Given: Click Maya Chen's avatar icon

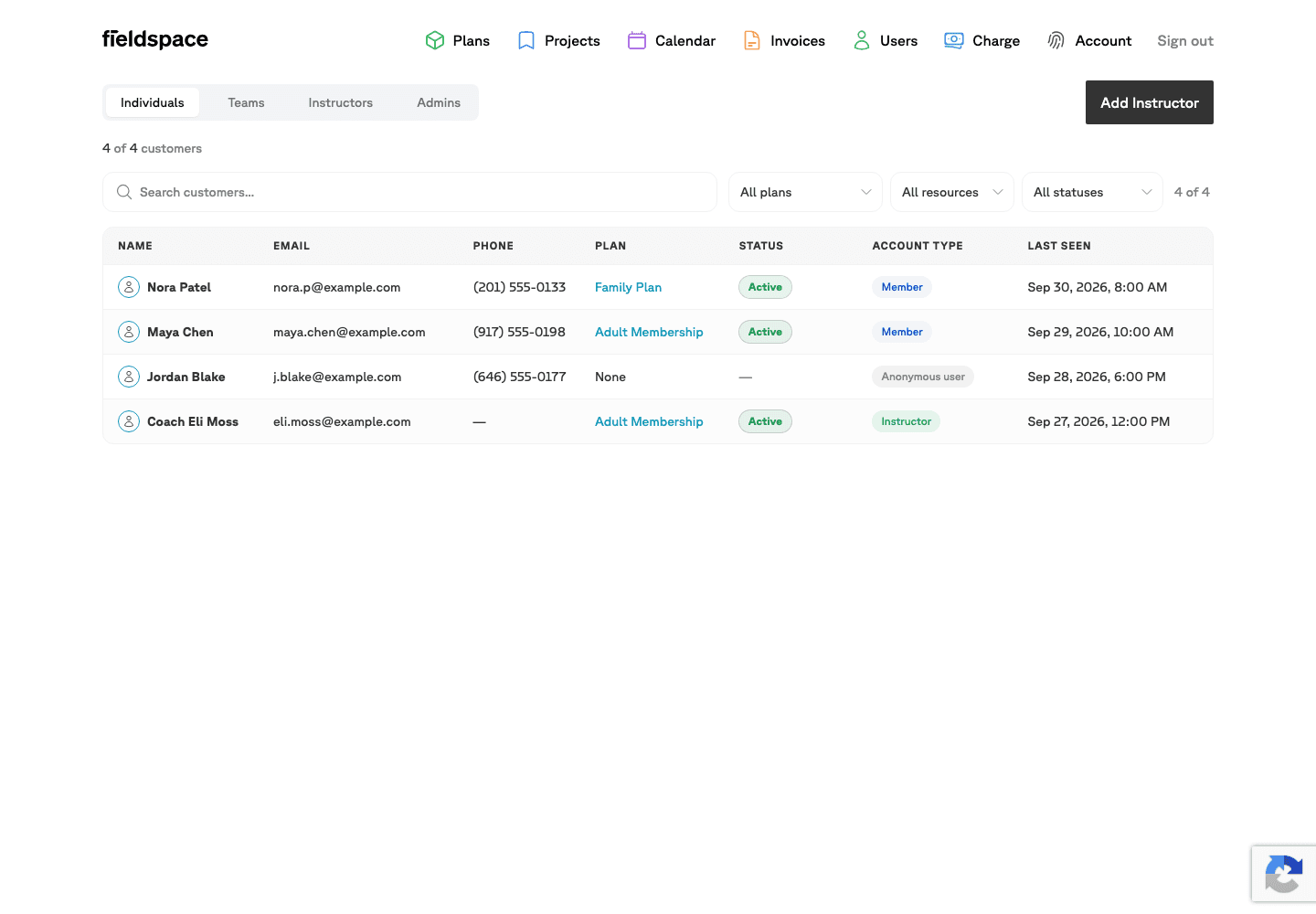Looking at the screenshot, I should coord(129,332).
